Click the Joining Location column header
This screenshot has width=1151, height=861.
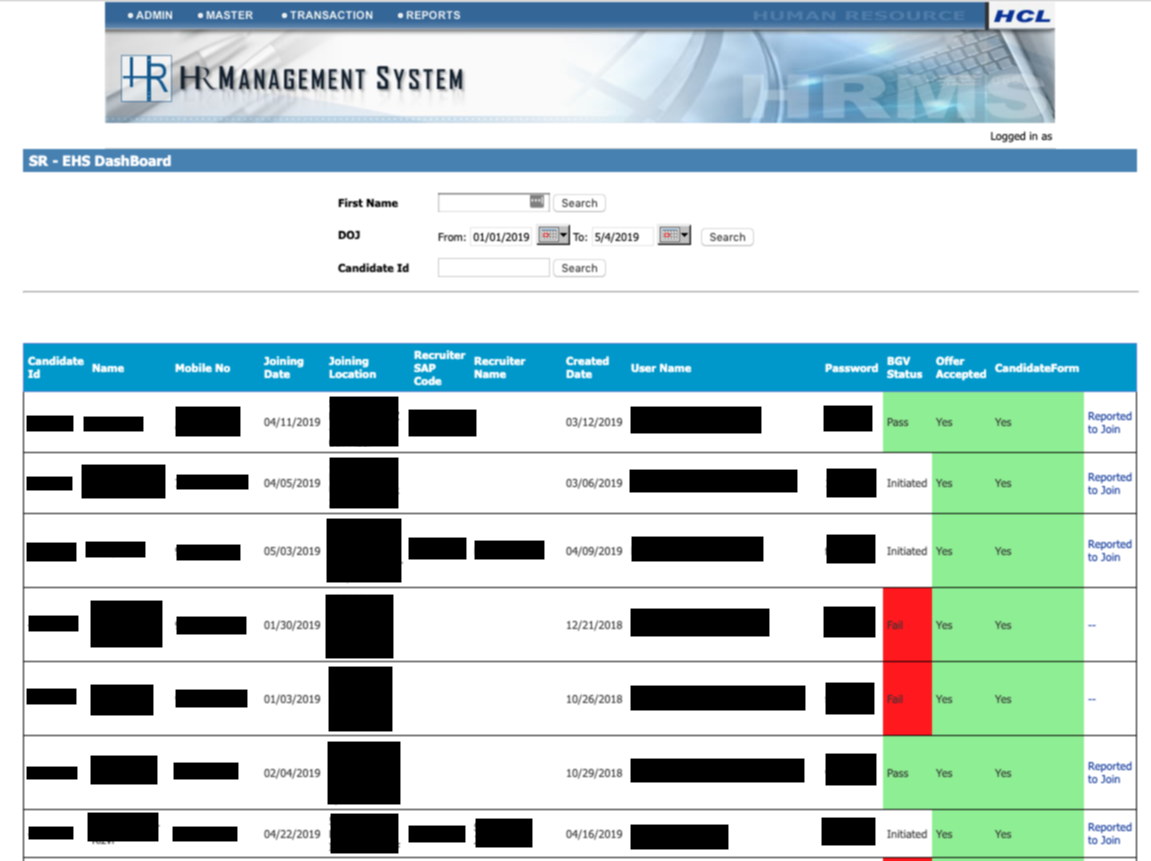click(352, 368)
